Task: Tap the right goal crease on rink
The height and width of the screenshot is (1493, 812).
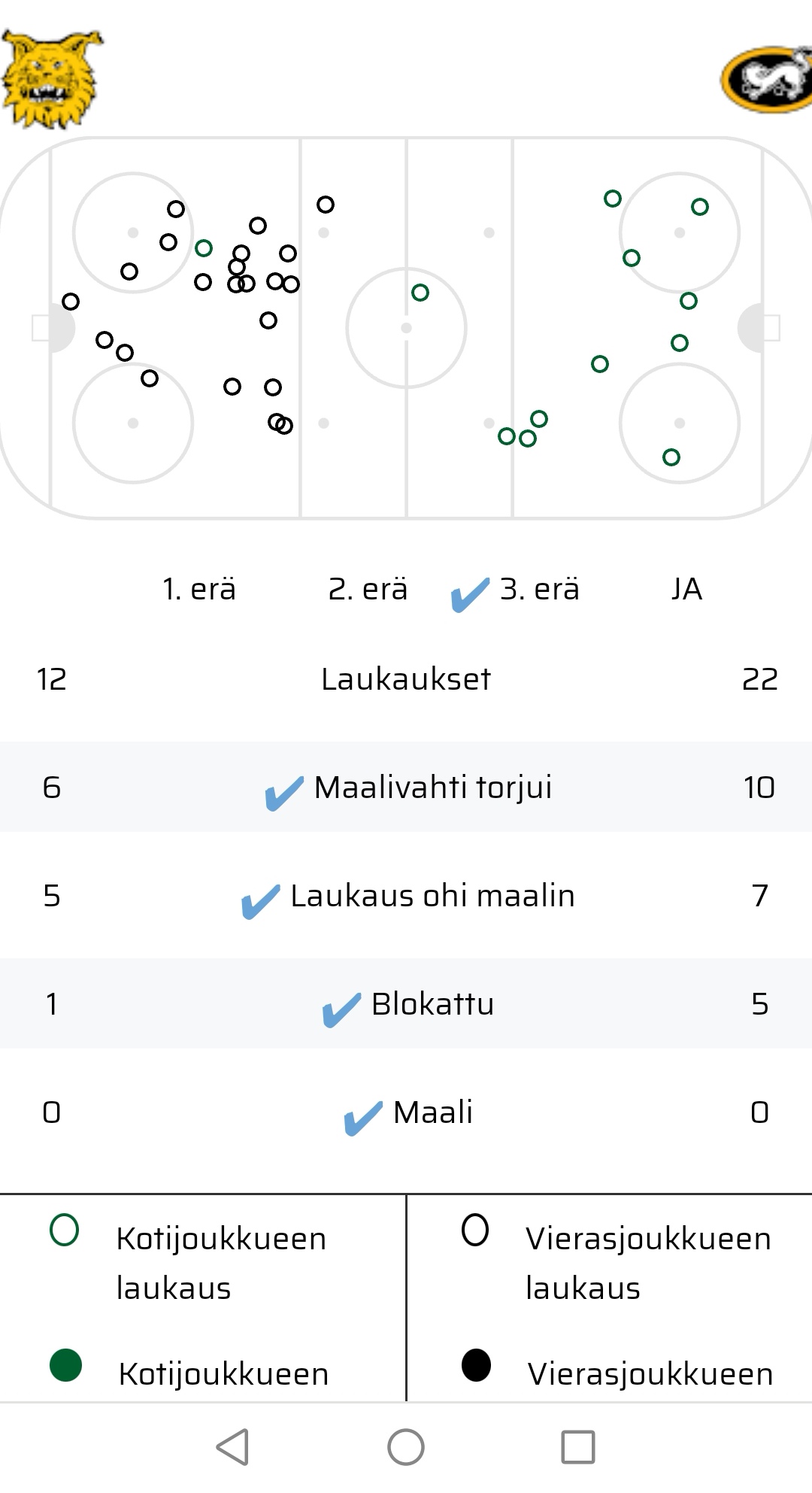Action: 750,328
